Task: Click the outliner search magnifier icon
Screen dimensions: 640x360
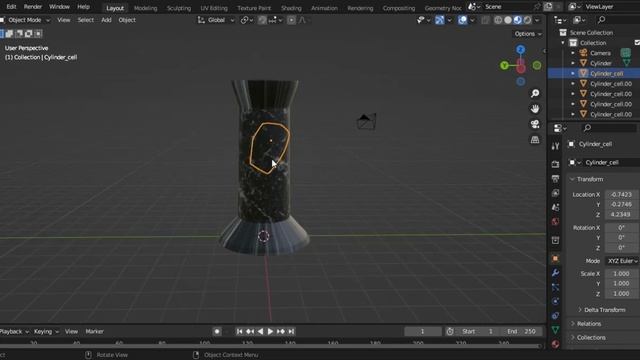Action: (601, 20)
